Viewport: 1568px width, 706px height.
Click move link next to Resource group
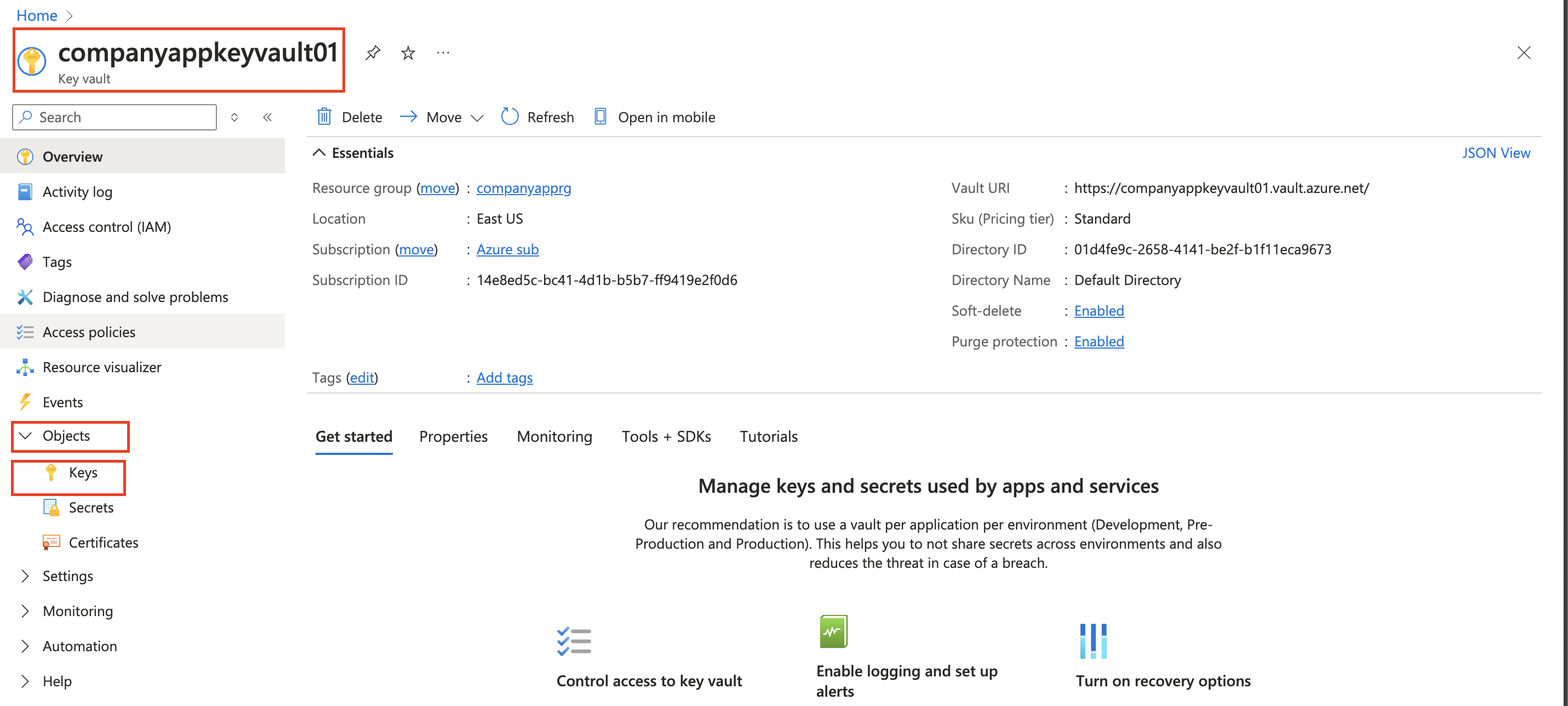(438, 188)
